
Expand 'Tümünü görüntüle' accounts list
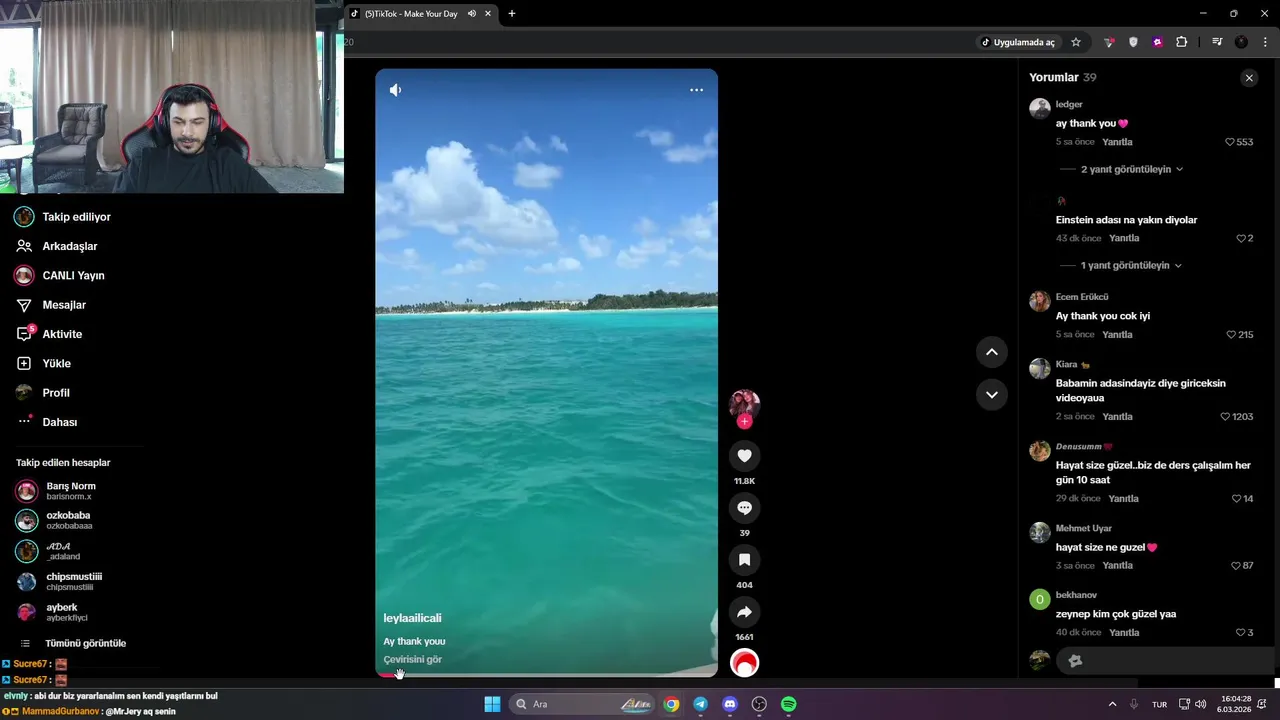coord(85,643)
